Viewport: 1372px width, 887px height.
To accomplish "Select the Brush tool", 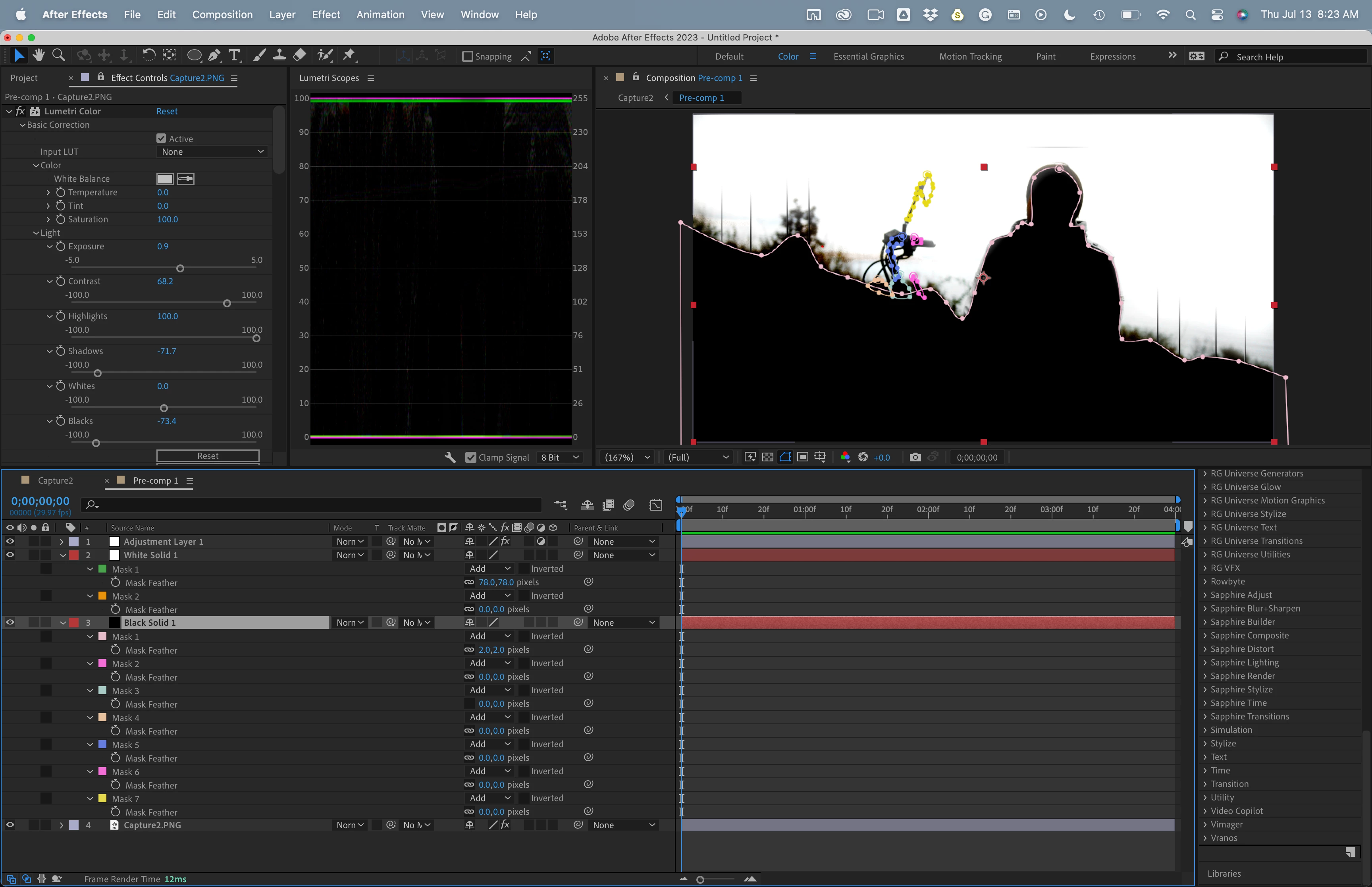I will (260, 55).
